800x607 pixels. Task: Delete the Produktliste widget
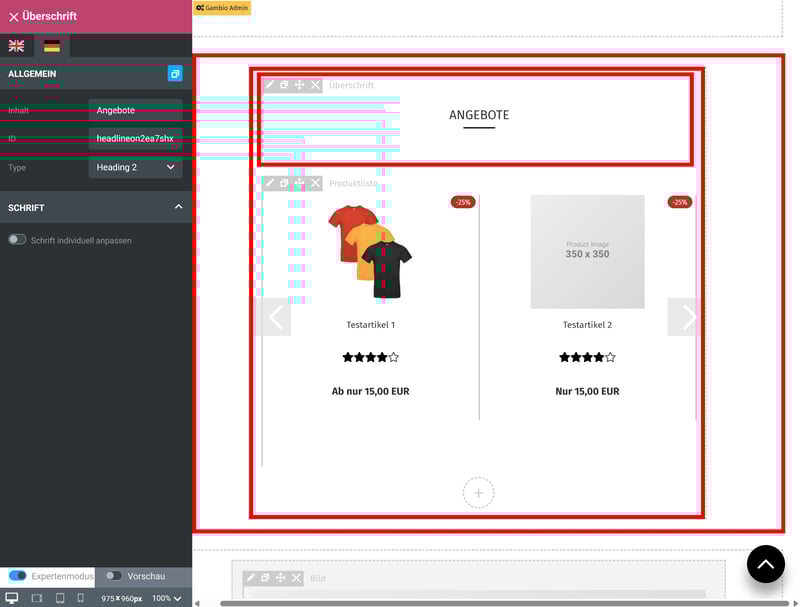point(315,183)
